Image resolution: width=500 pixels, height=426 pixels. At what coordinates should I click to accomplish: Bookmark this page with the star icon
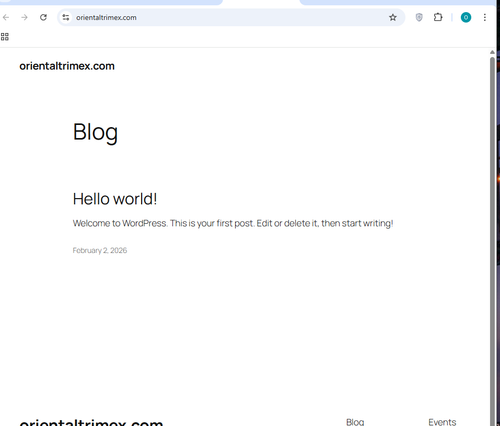point(393,17)
